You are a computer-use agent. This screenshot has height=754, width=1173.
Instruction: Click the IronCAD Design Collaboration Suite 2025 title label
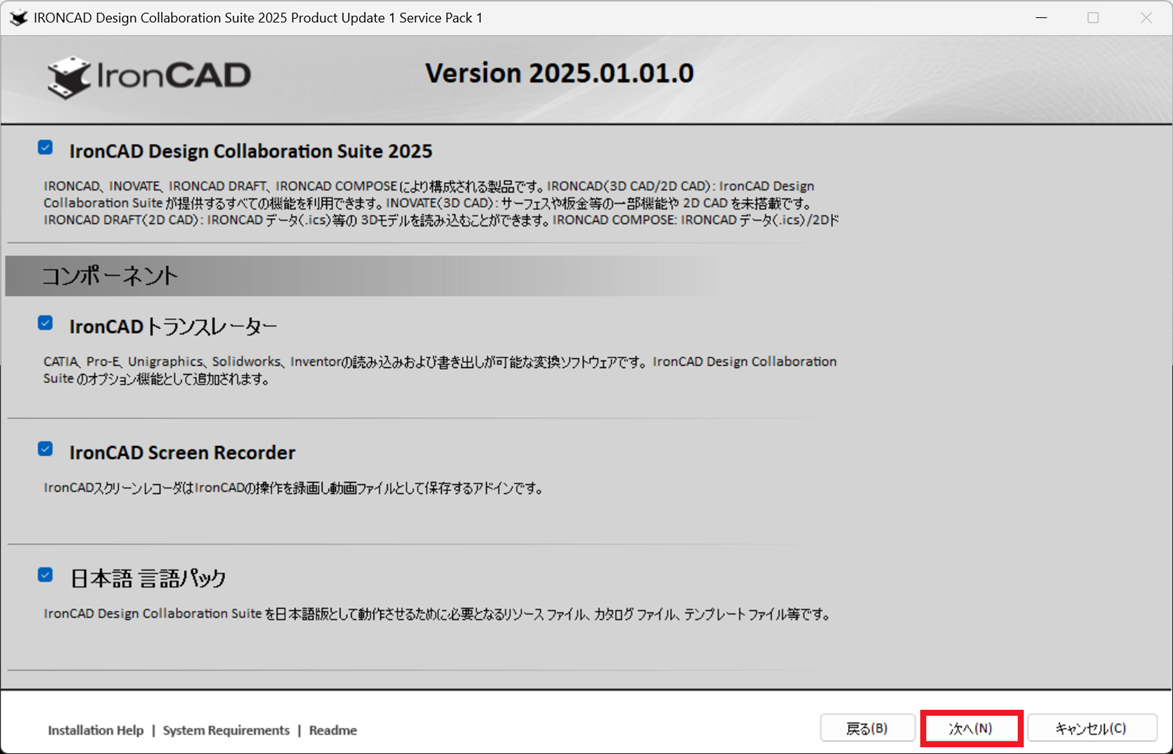250,151
